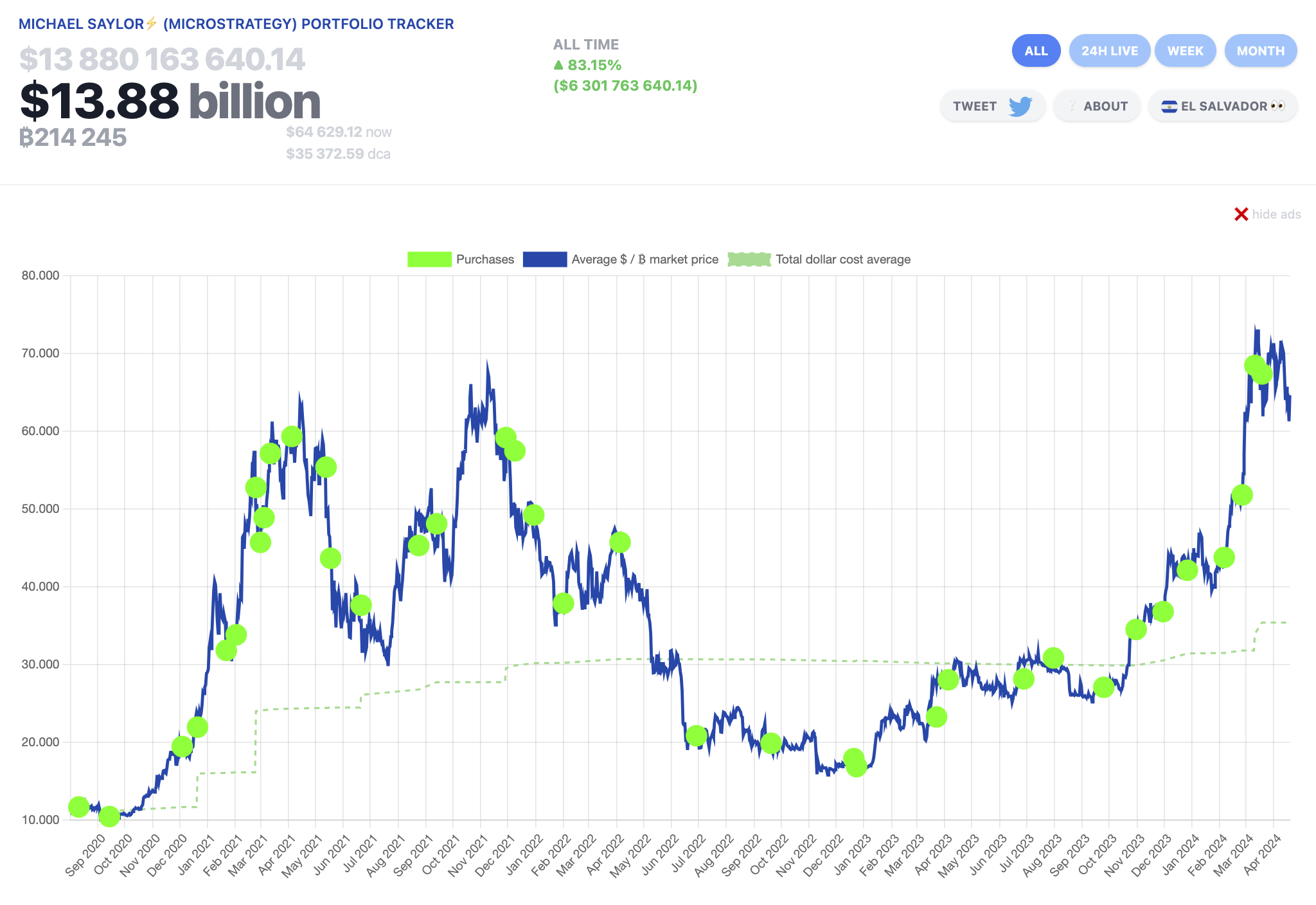Click the ₿214 245 holdings figure
Image resolution: width=1316 pixels, height=905 pixels.
point(73,138)
